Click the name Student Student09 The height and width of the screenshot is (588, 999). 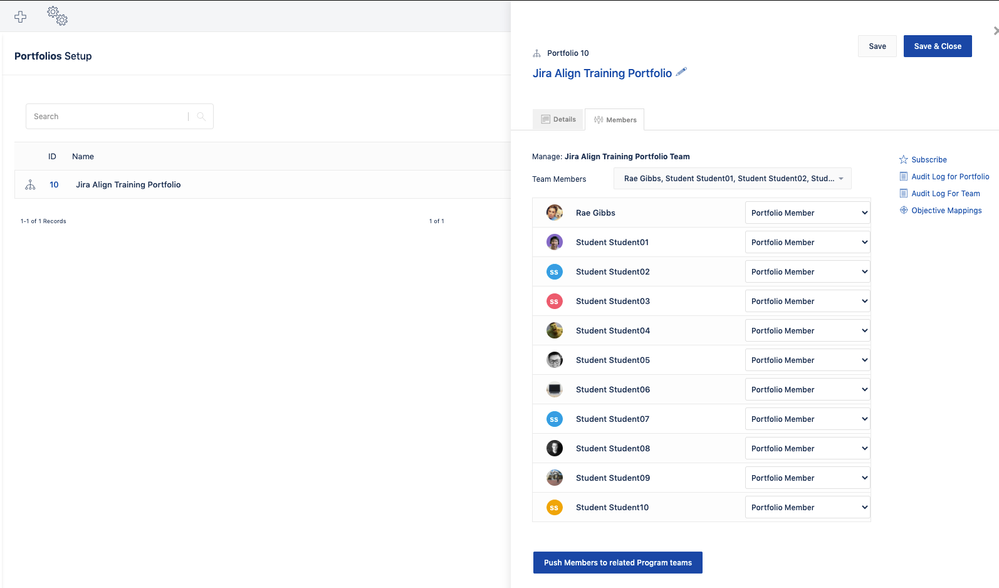pyautogui.click(x=612, y=478)
